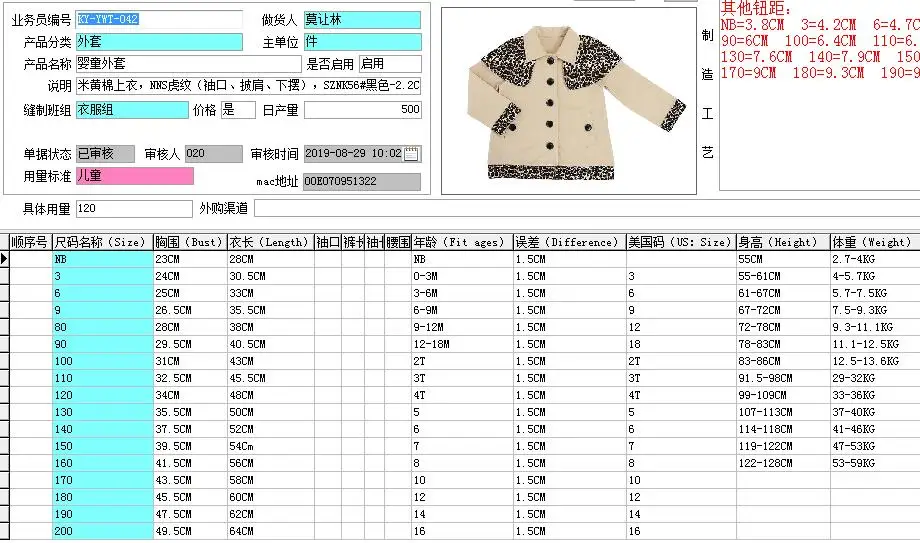920x543 pixels.
Task: Click fit ages cell 0-3M
Action: click(x=462, y=276)
